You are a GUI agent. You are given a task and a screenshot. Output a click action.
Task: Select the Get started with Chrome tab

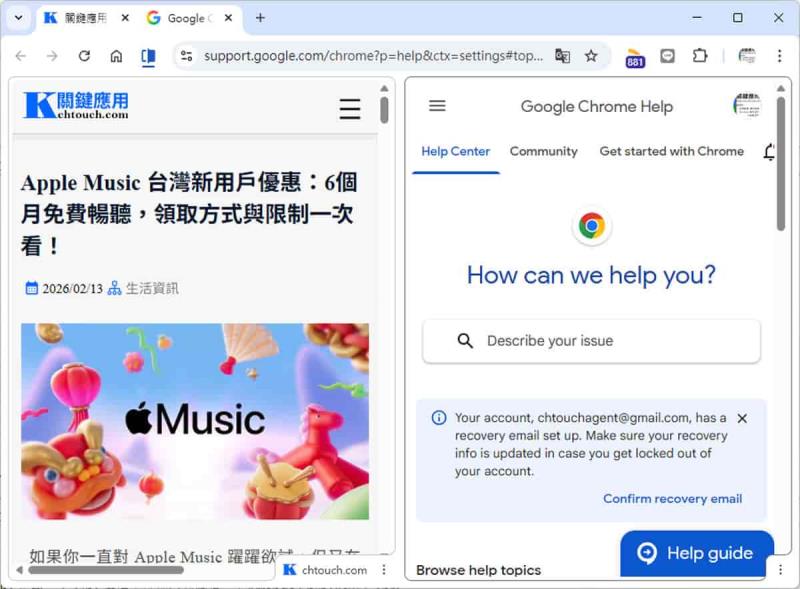[671, 151]
